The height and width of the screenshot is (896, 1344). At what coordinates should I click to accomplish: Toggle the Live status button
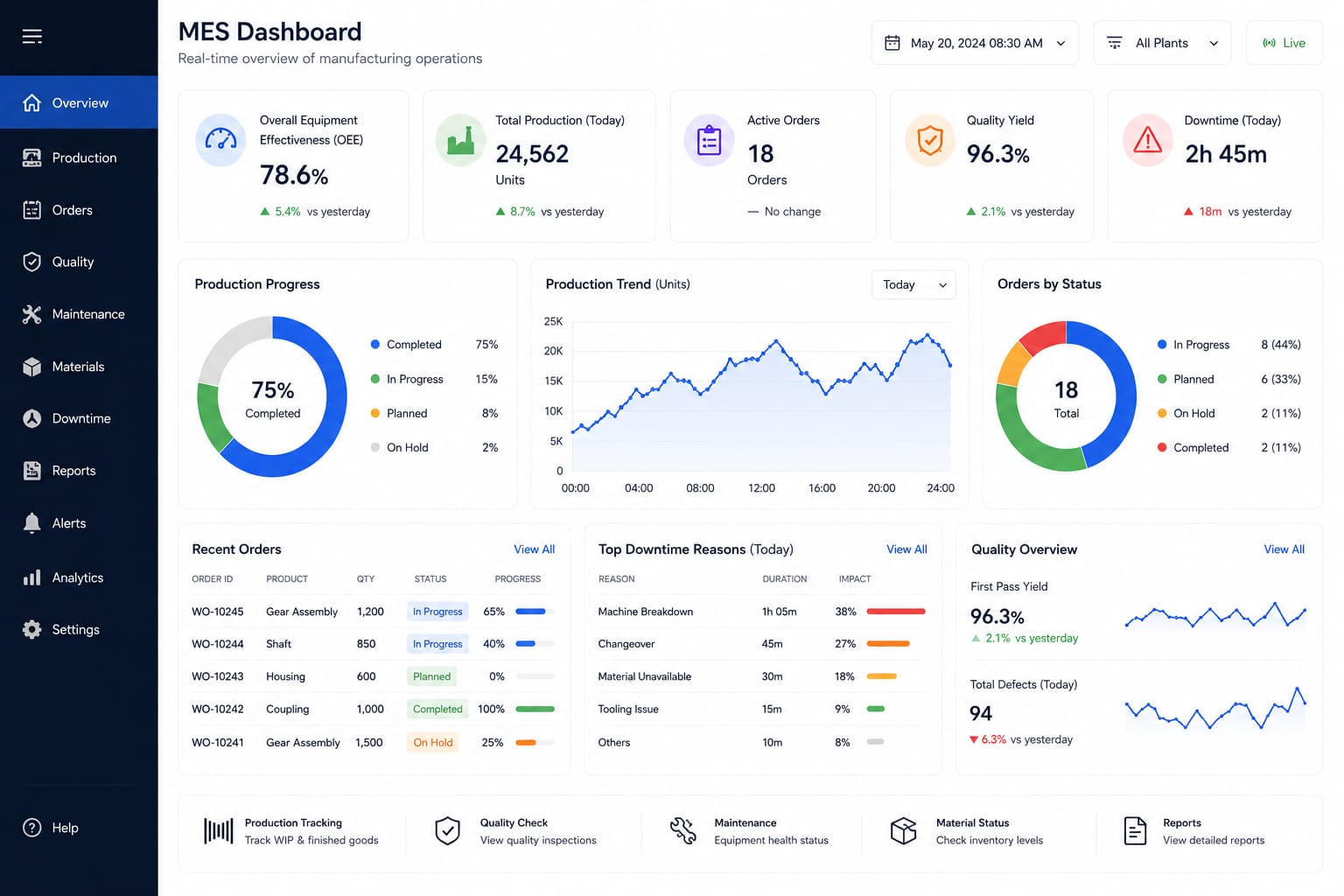click(x=1284, y=43)
